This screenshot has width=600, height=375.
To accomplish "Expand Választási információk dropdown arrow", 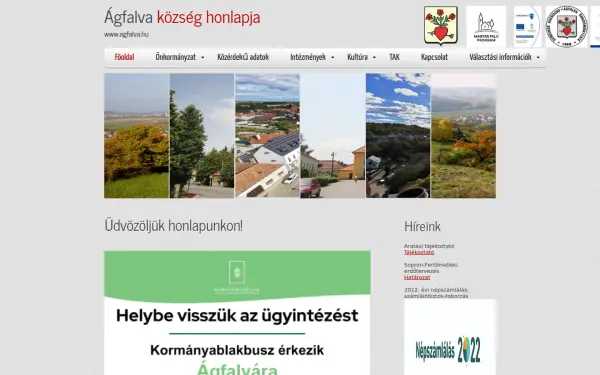I will coord(538,57).
